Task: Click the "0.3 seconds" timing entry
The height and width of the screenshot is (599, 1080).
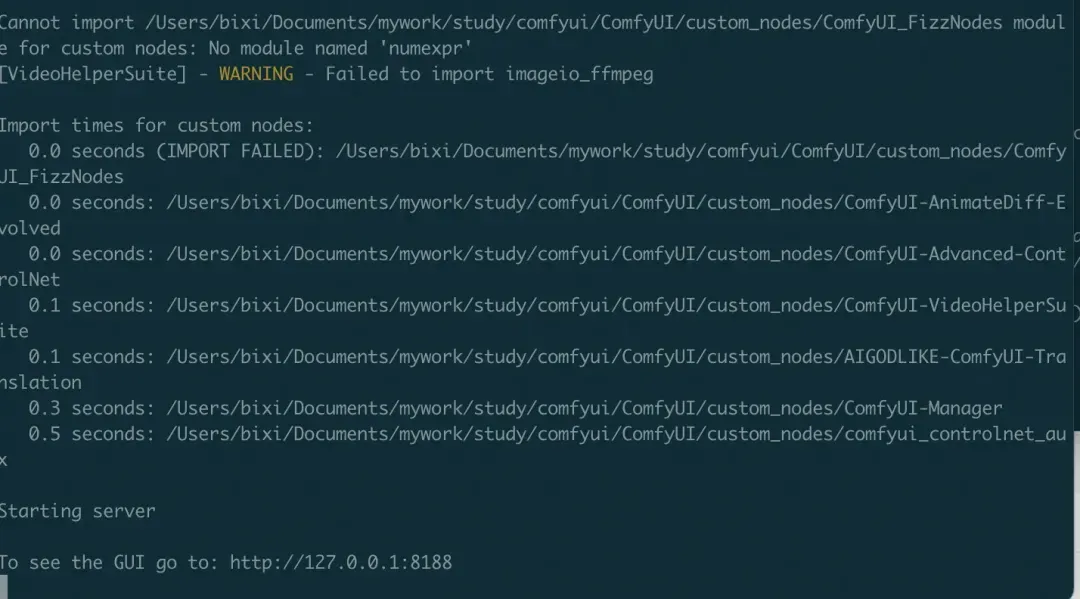Action: tap(91, 408)
